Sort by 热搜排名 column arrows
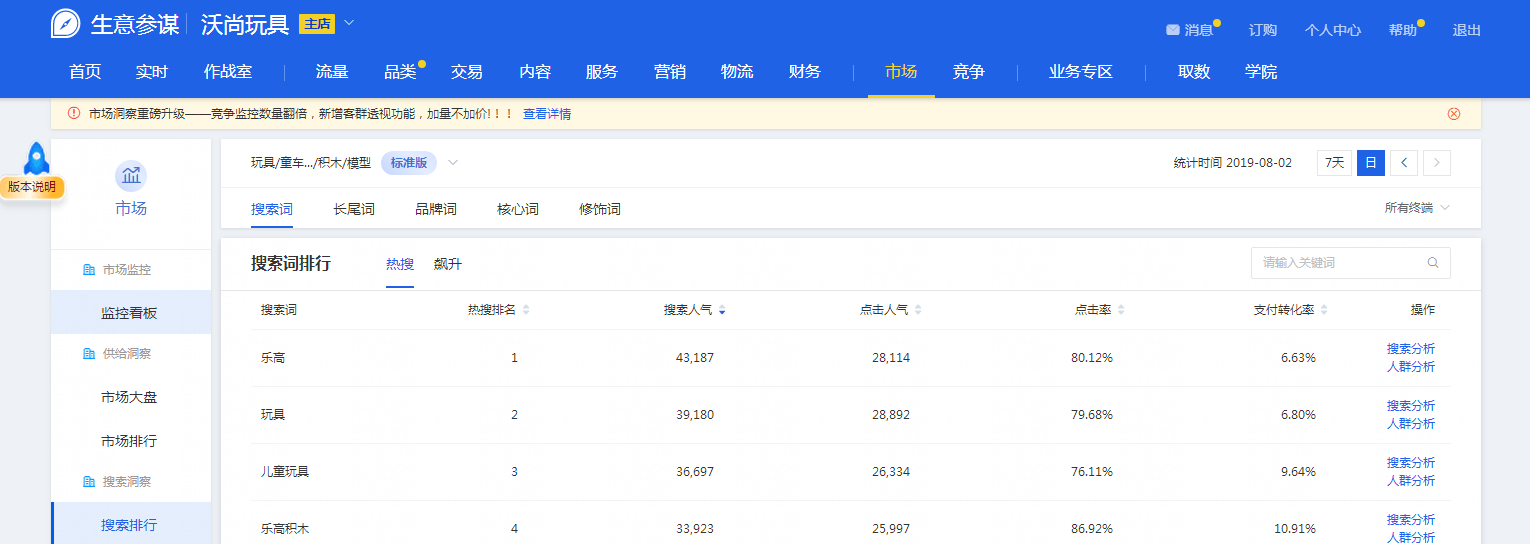The image size is (1530, 544). point(526,310)
